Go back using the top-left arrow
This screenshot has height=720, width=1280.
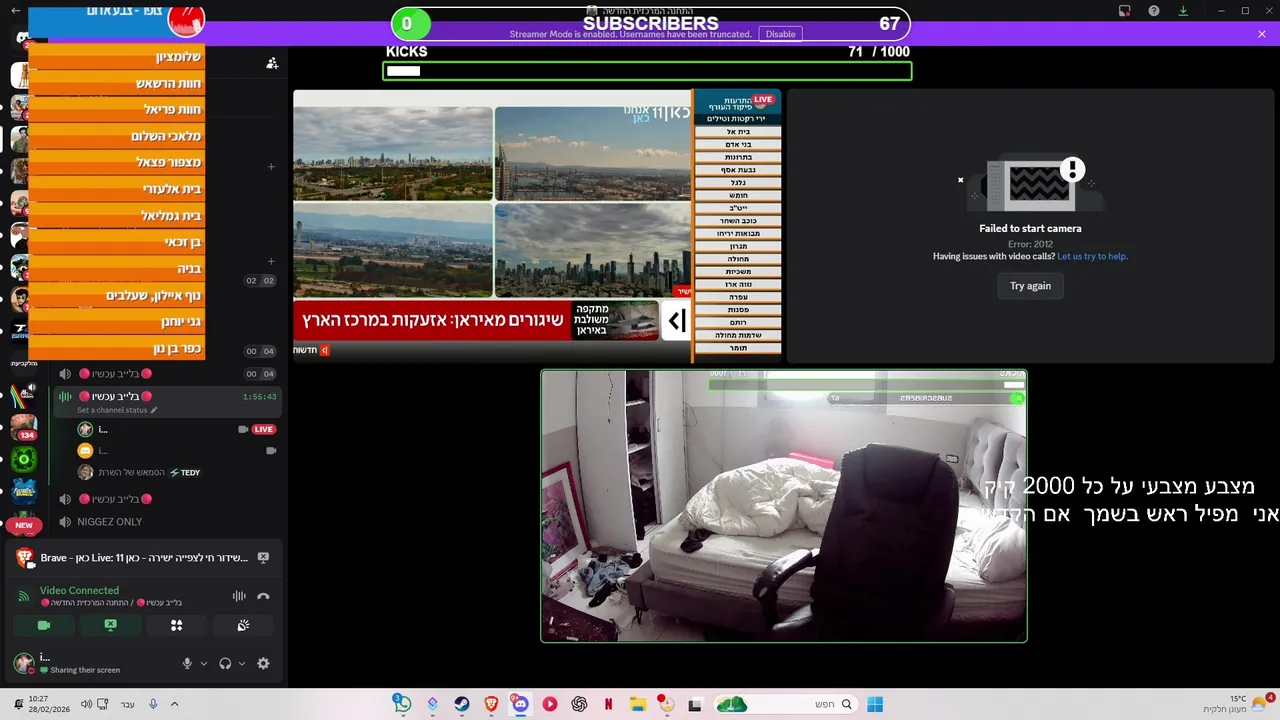[x=15, y=11]
